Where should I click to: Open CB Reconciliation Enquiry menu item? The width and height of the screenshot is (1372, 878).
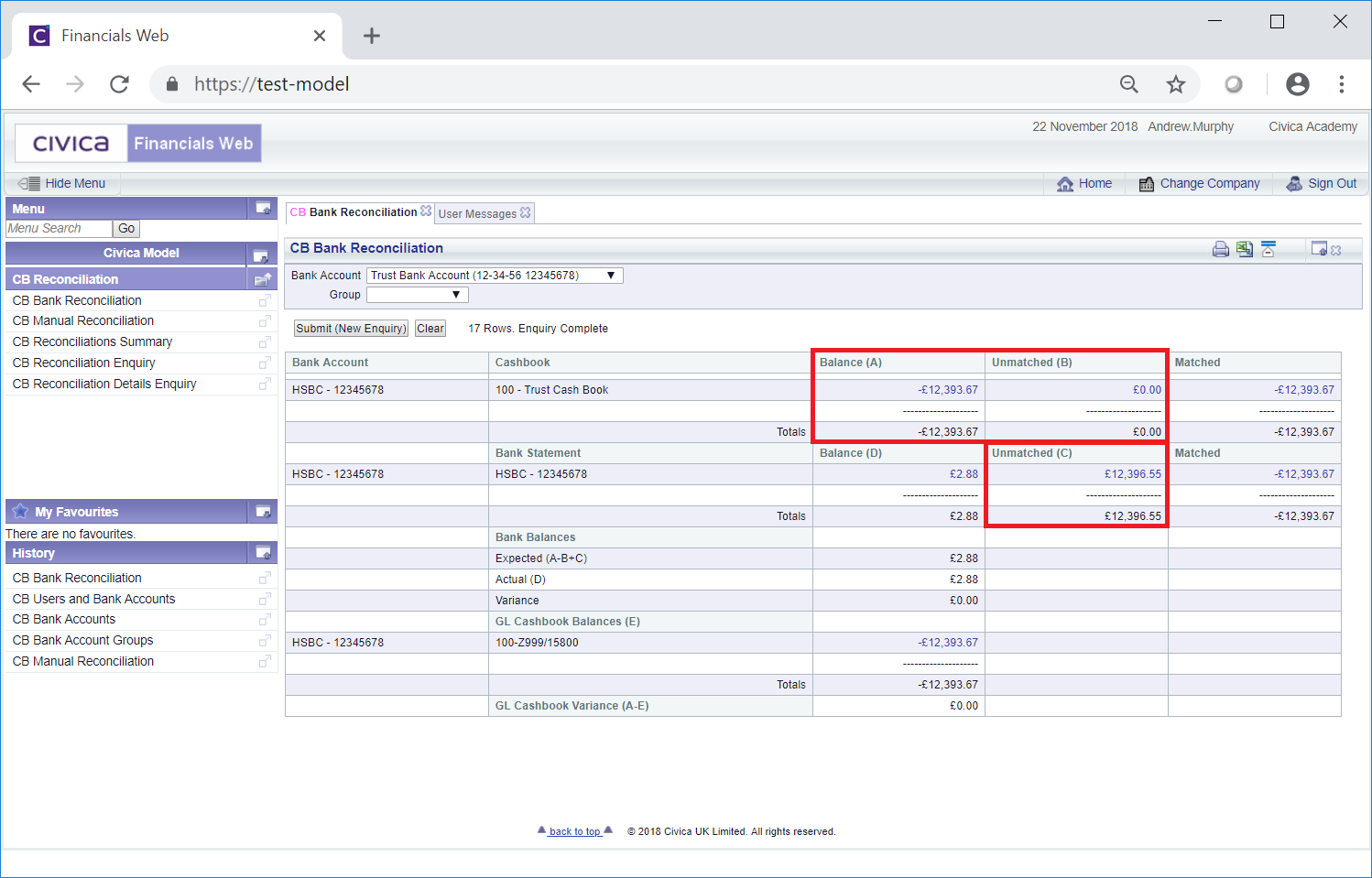[x=83, y=363]
